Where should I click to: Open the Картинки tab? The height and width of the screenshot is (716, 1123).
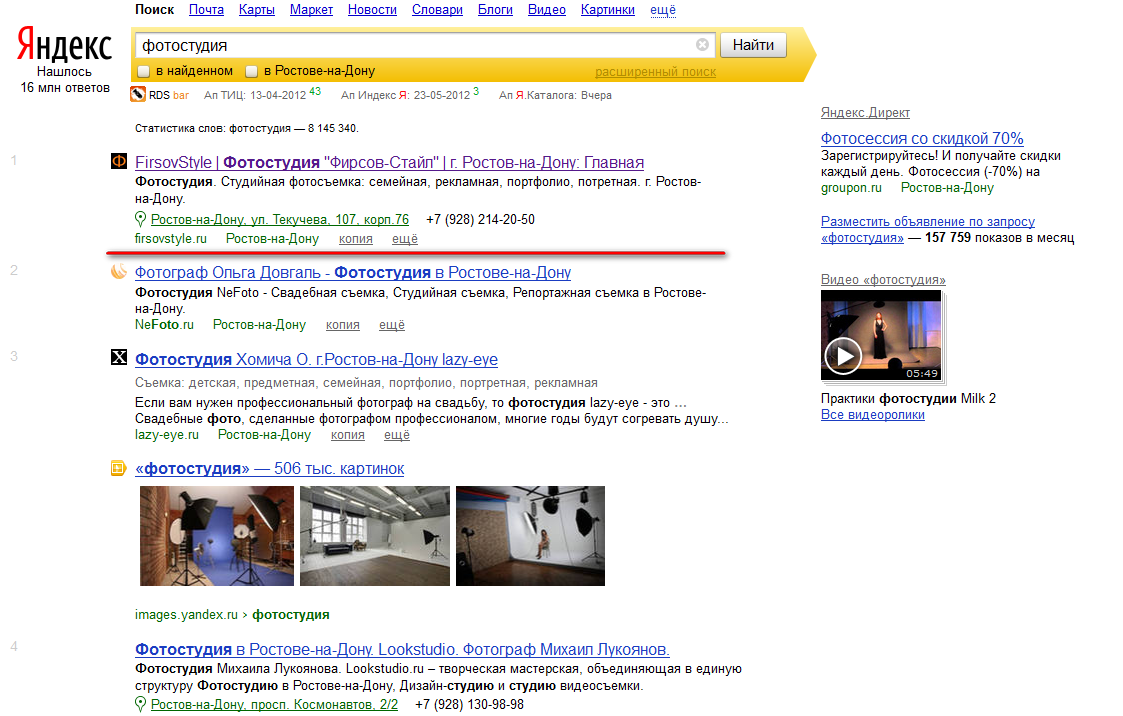click(608, 10)
